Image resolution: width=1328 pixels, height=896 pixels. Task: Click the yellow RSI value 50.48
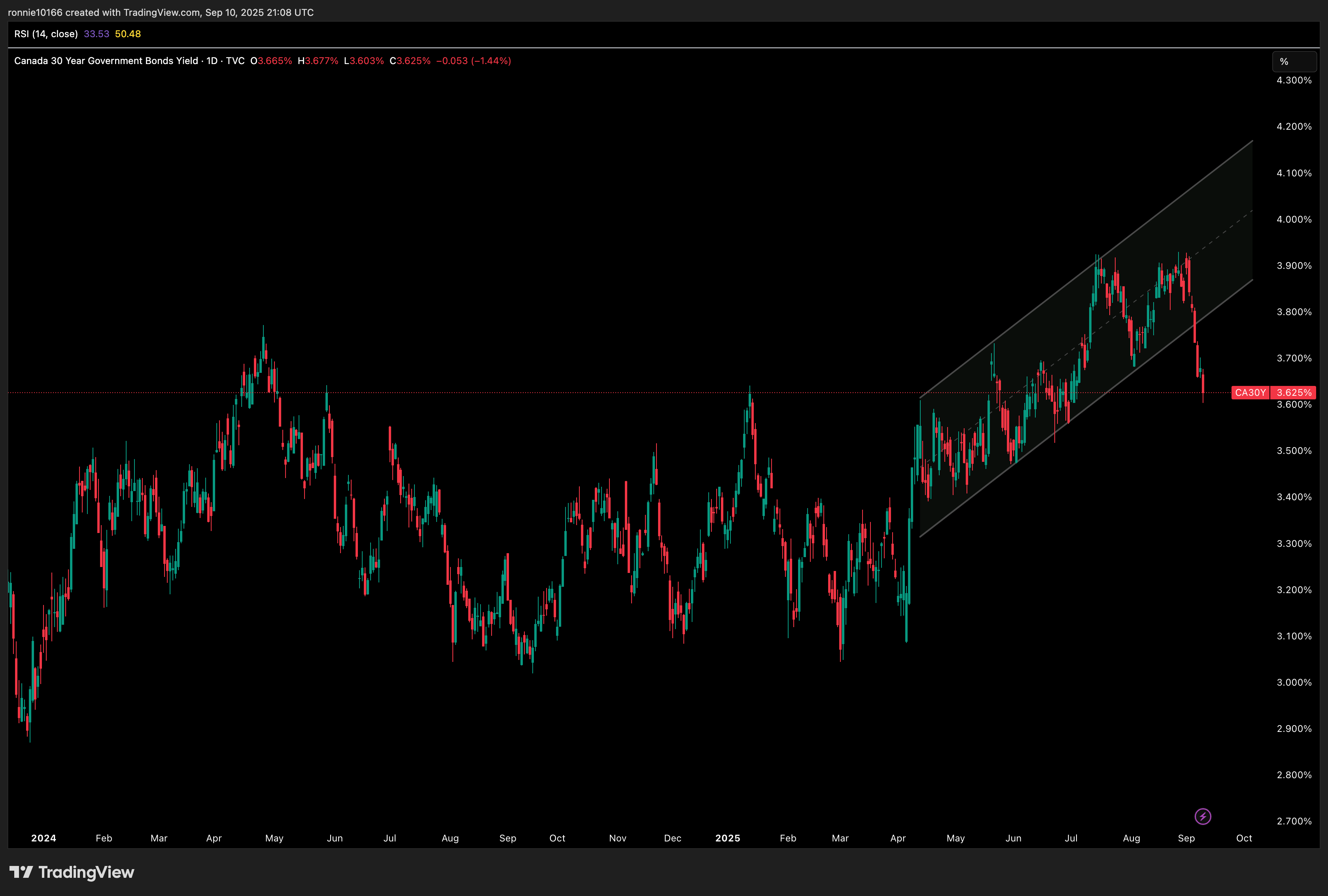point(127,34)
